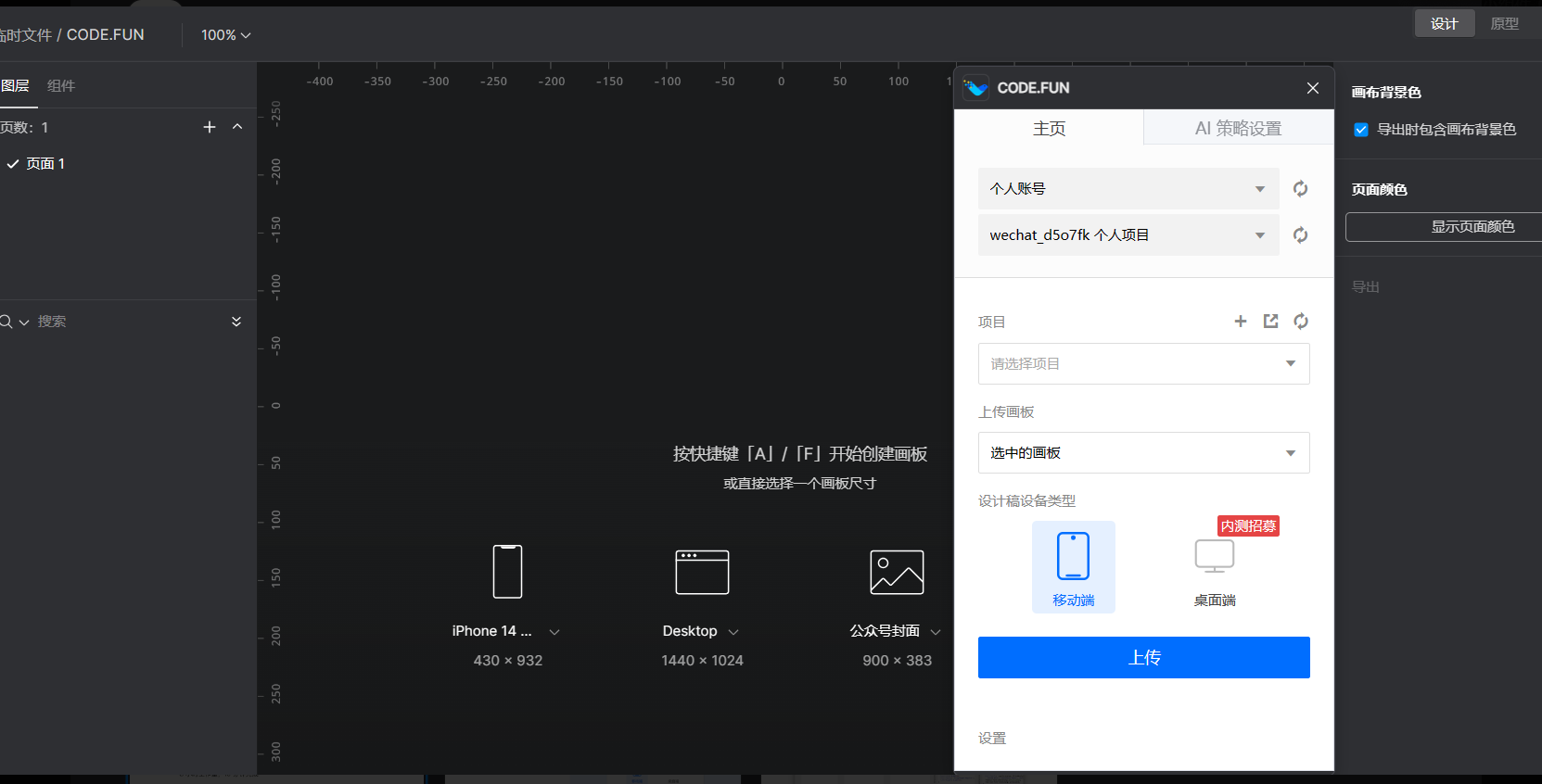Click the blue 上传 button
This screenshot has height=784, width=1542.
(1144, 657)
